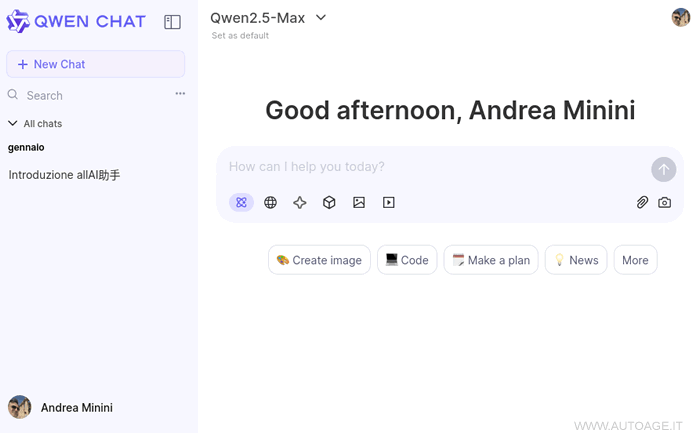700x433 pixels.
Task: Choose the Code suggestion
Action: click(407, 260)
